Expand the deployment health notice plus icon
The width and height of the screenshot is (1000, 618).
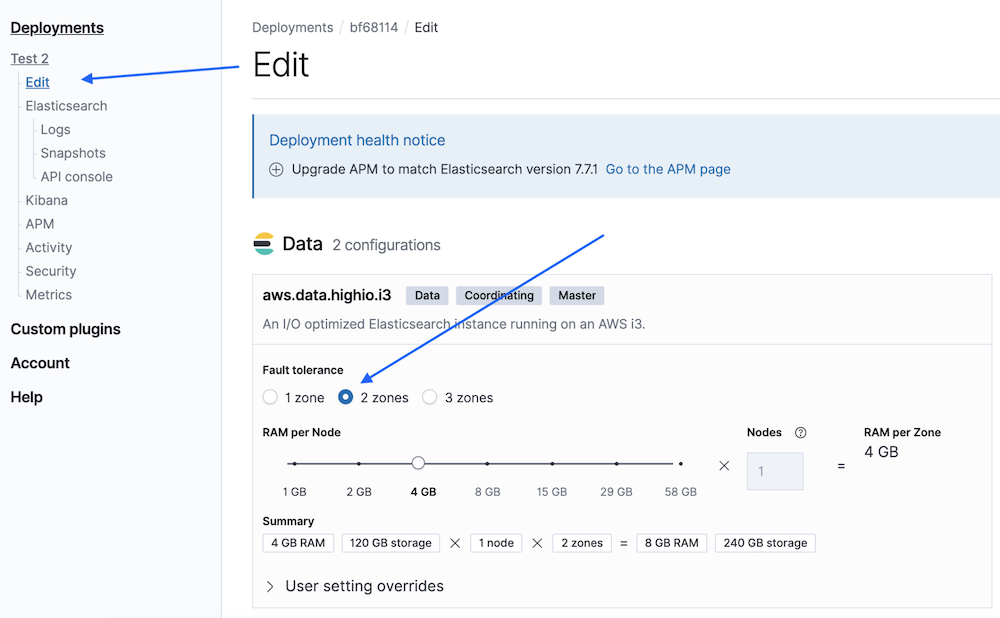(x=276, y=170)
